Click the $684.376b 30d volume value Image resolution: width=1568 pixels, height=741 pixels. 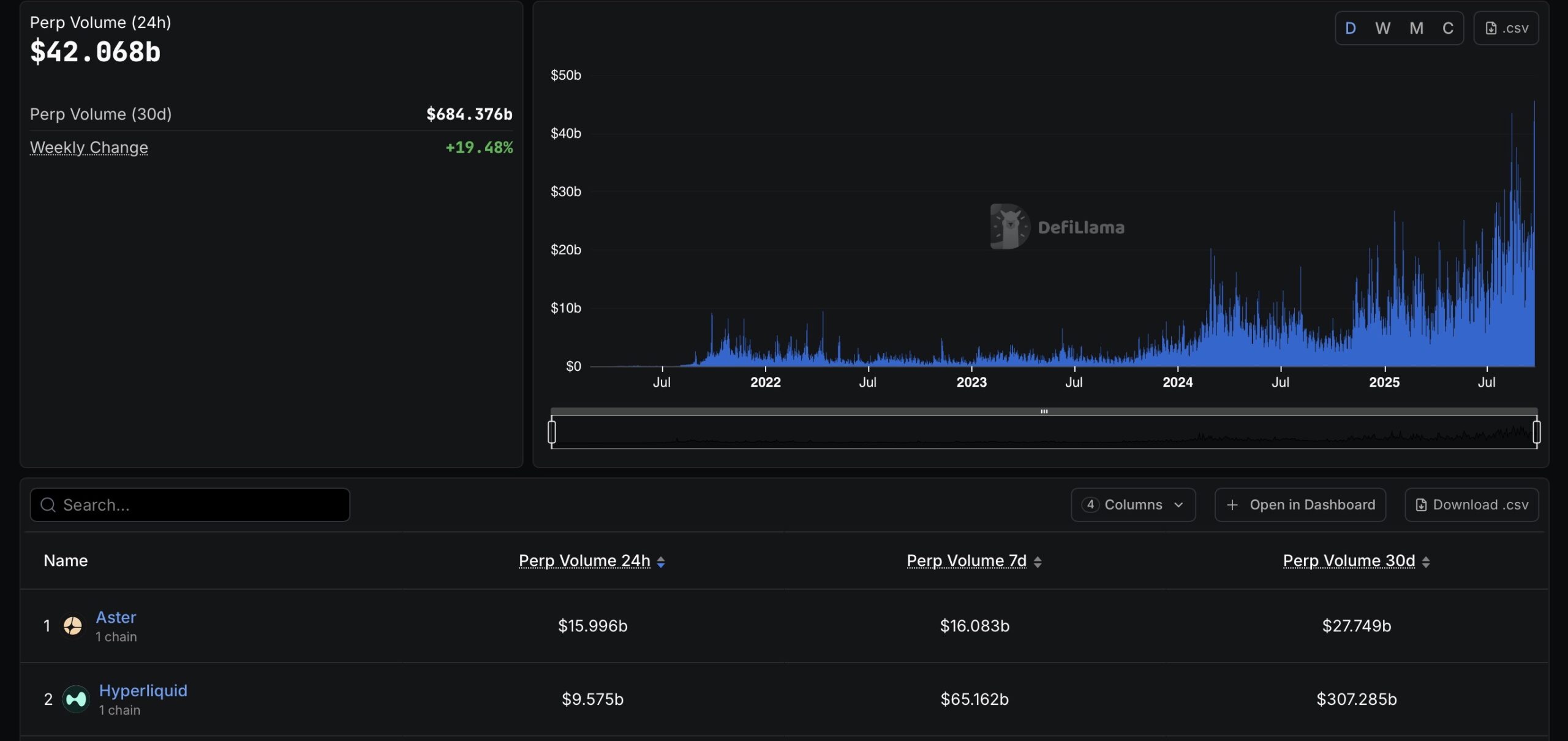click(469, 114)
